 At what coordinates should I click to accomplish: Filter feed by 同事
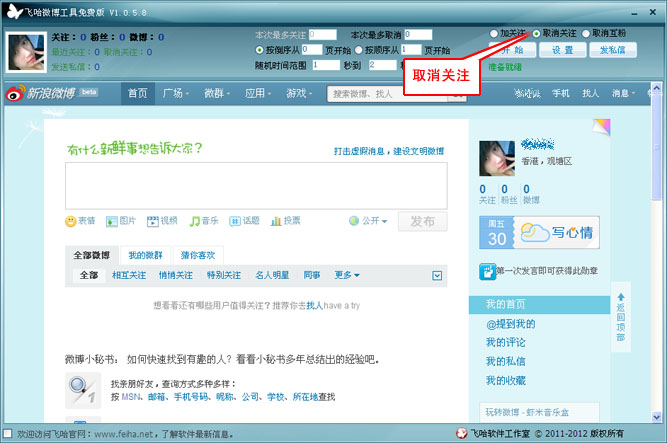[x=312, y=275]
